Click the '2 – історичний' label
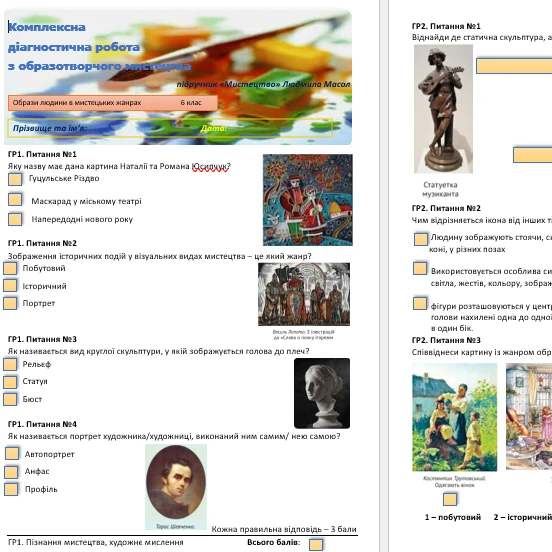 point(523,517)
